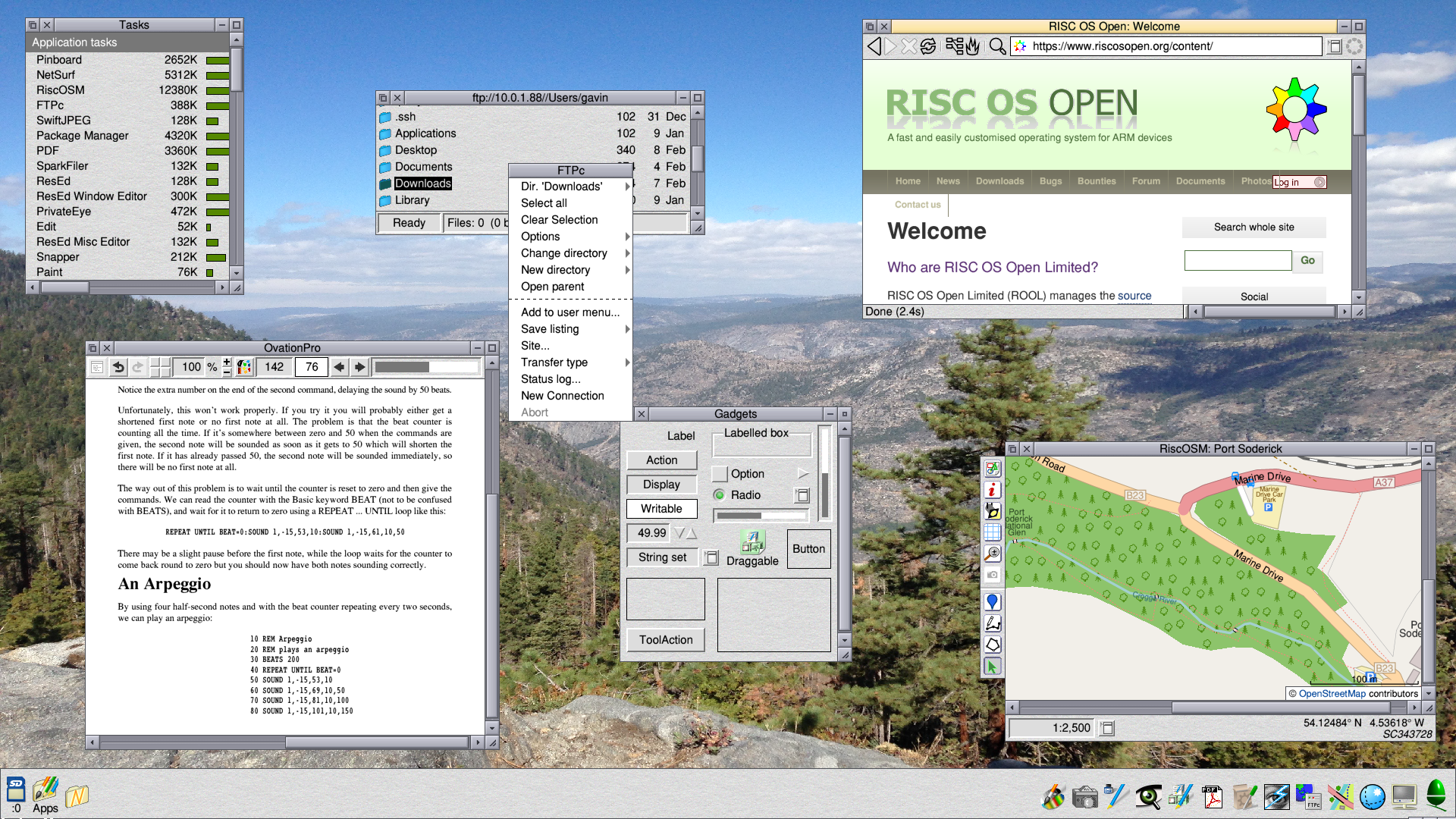1456x819 pixels.
Task: Select RiscOSM's green pointer arrow tool
Action: point(992,667)
